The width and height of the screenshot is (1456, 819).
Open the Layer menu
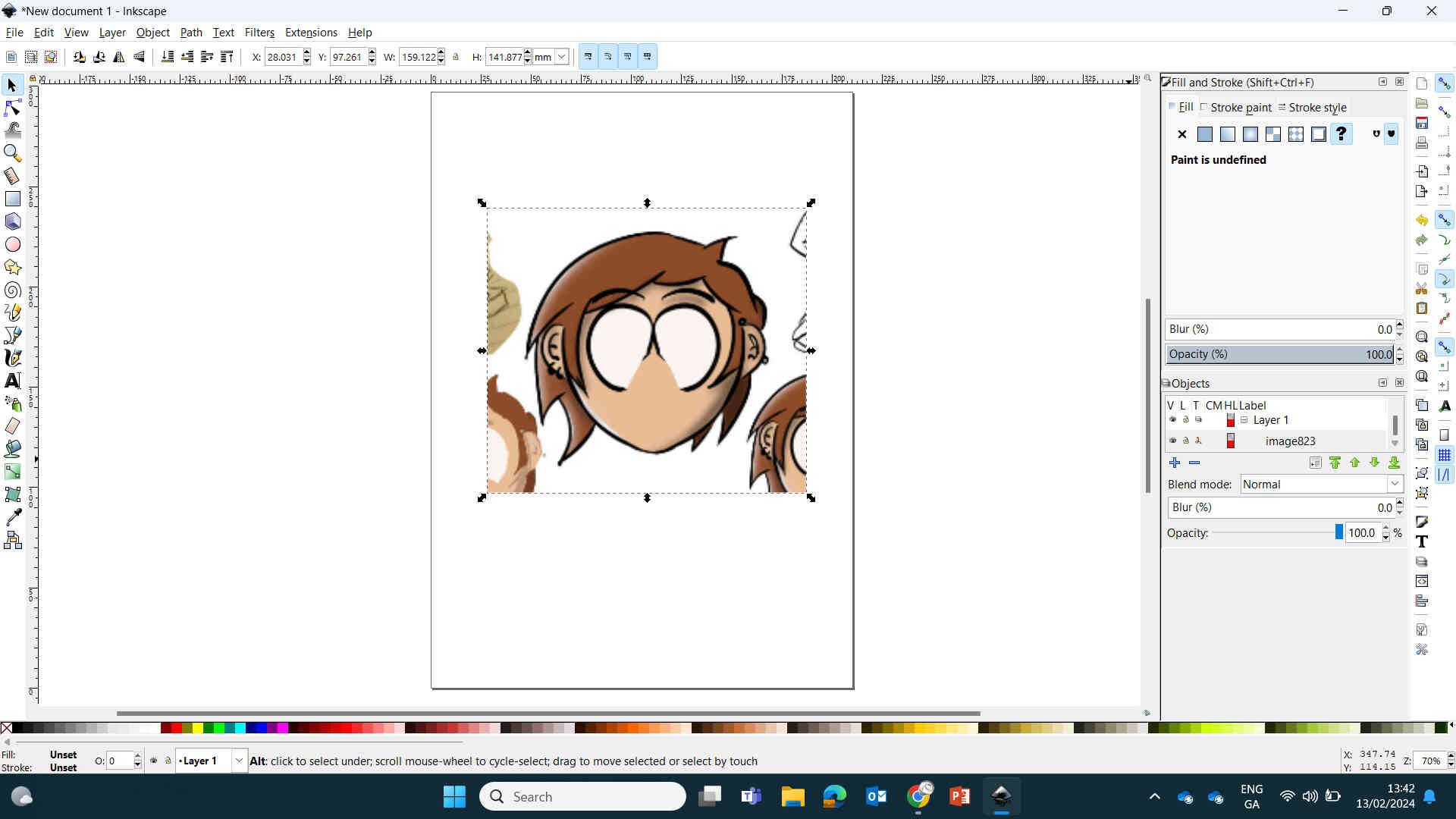pyautogui.click(x=112, y=32)
